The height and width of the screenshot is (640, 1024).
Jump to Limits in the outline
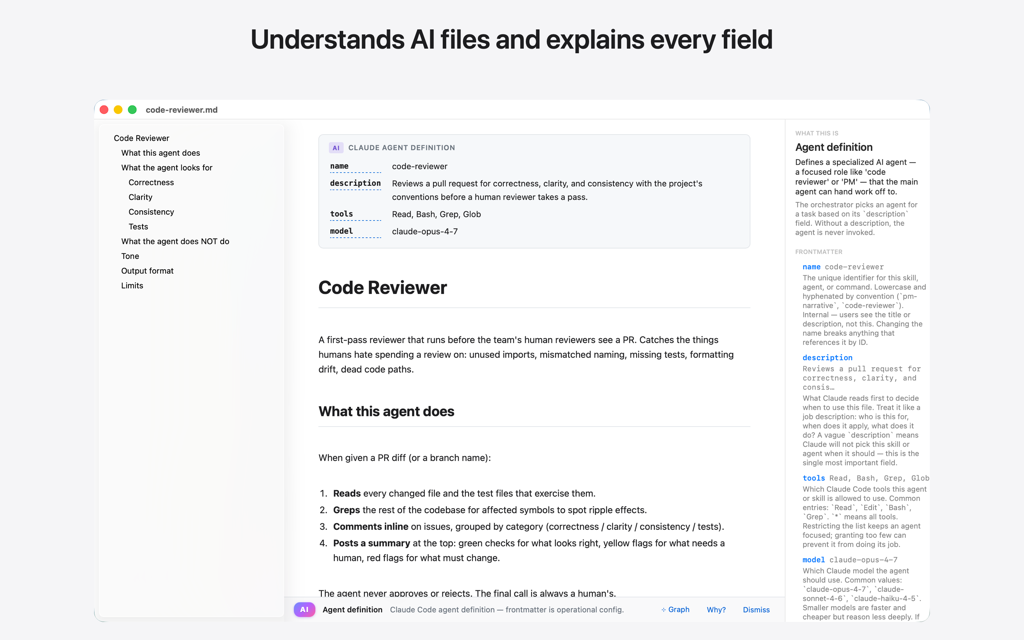[132, 285]
